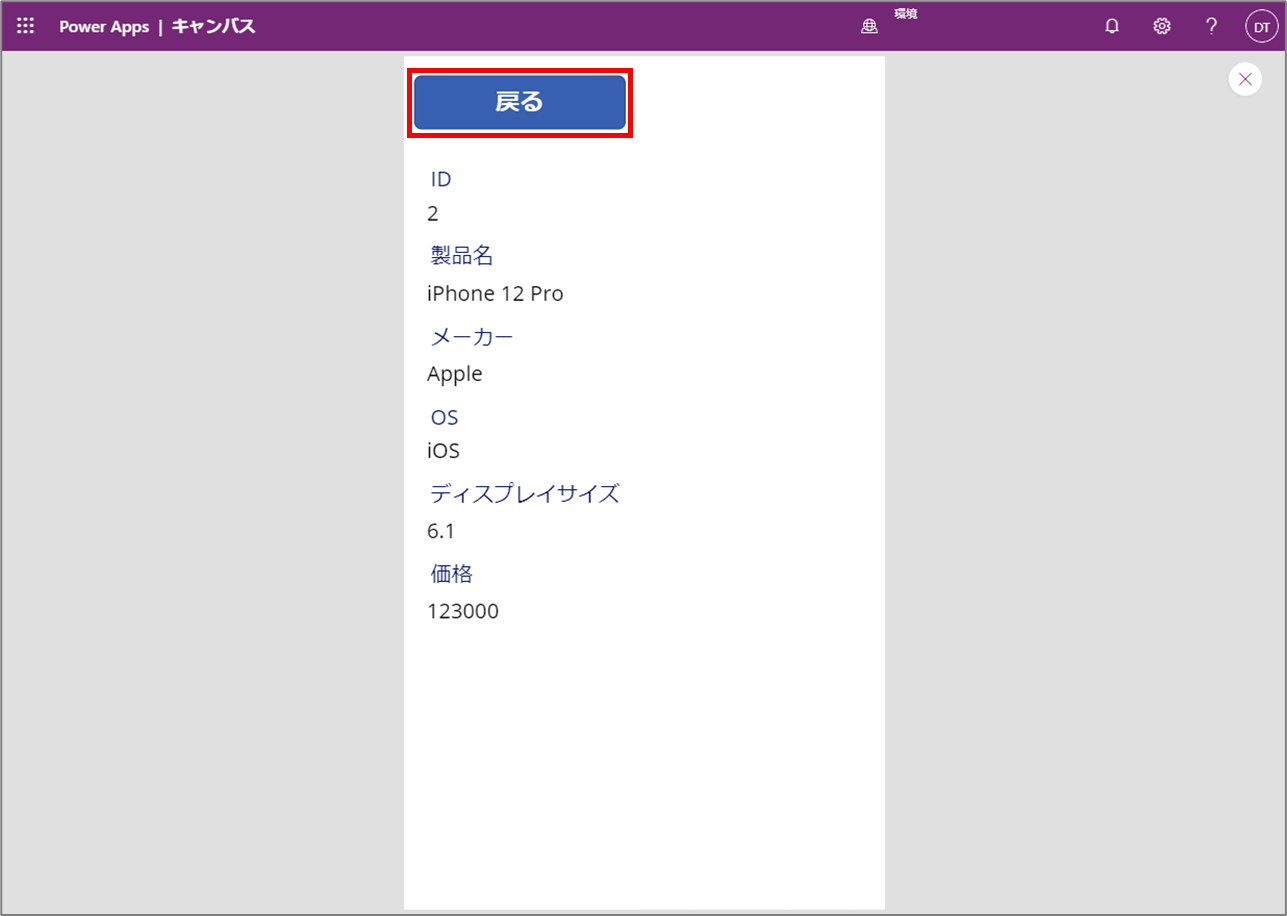Select the iOS value text
1287x916 pixels.
(443, 451)
